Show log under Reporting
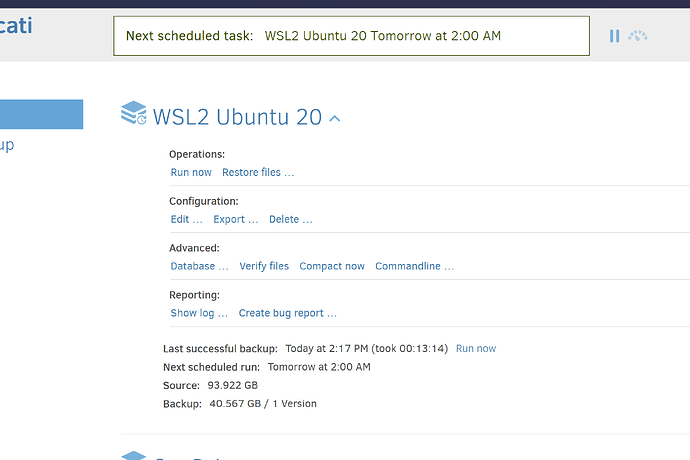 [x=199, y=313]
